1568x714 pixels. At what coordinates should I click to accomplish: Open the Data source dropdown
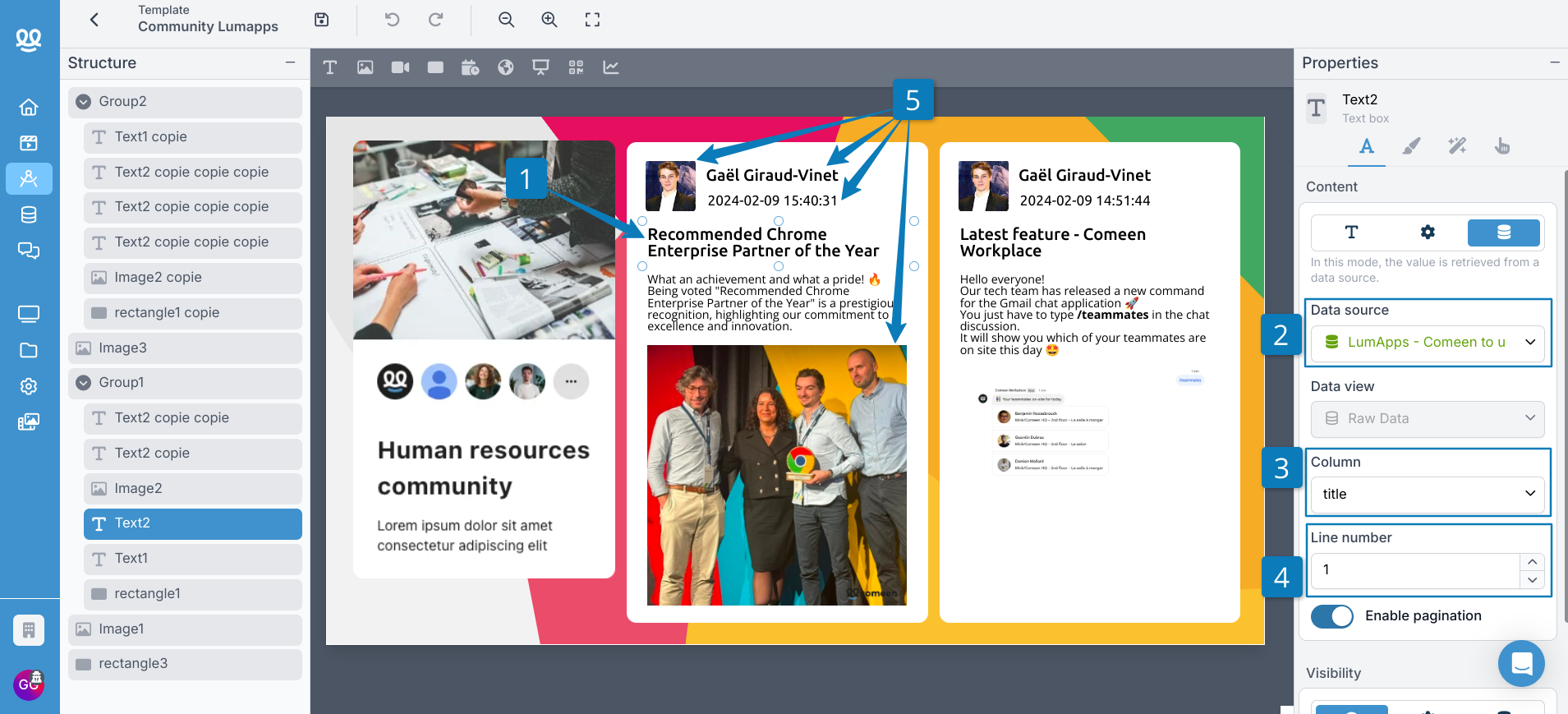pos(1428,343)
